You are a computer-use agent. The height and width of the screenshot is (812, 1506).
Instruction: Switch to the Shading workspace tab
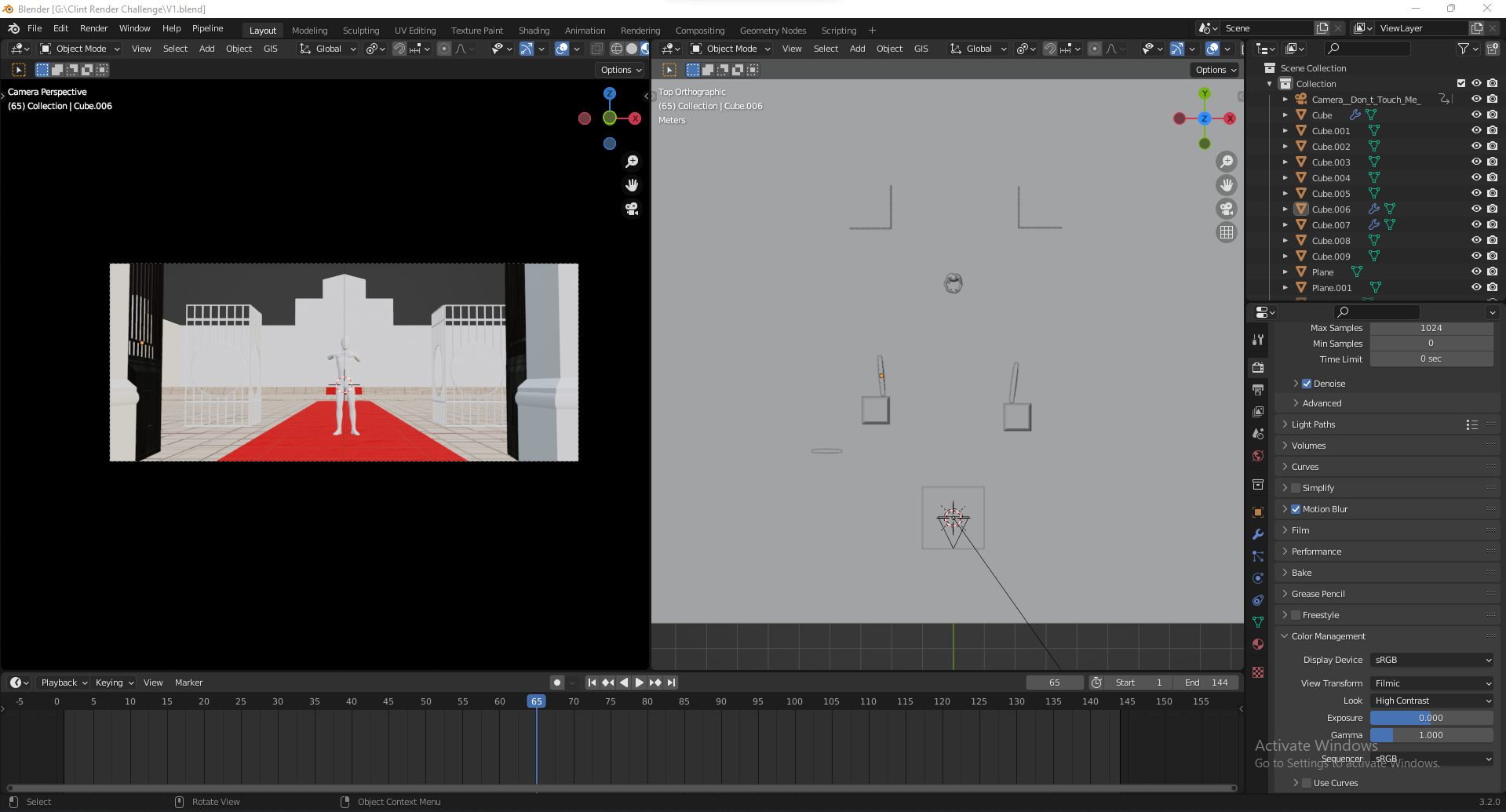tap(534, 31)
